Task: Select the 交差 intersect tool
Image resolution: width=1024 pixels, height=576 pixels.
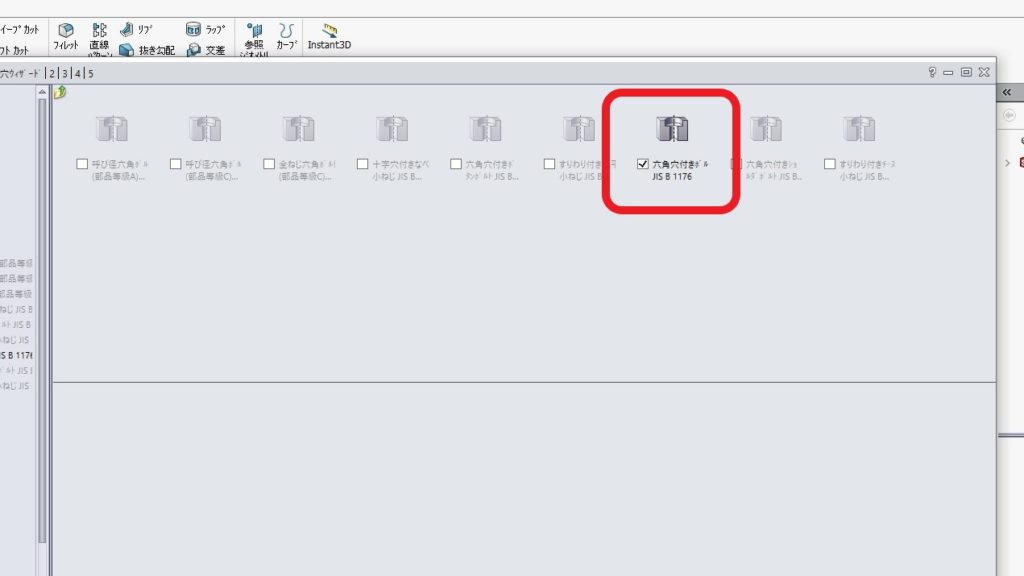Action: click(x=193, y=50)
